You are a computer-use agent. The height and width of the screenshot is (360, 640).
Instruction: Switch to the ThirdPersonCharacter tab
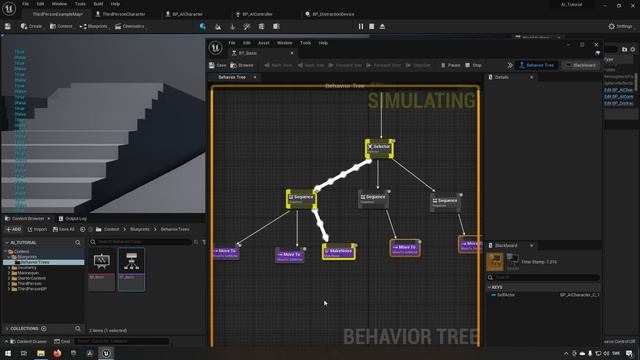coord(120,14)
